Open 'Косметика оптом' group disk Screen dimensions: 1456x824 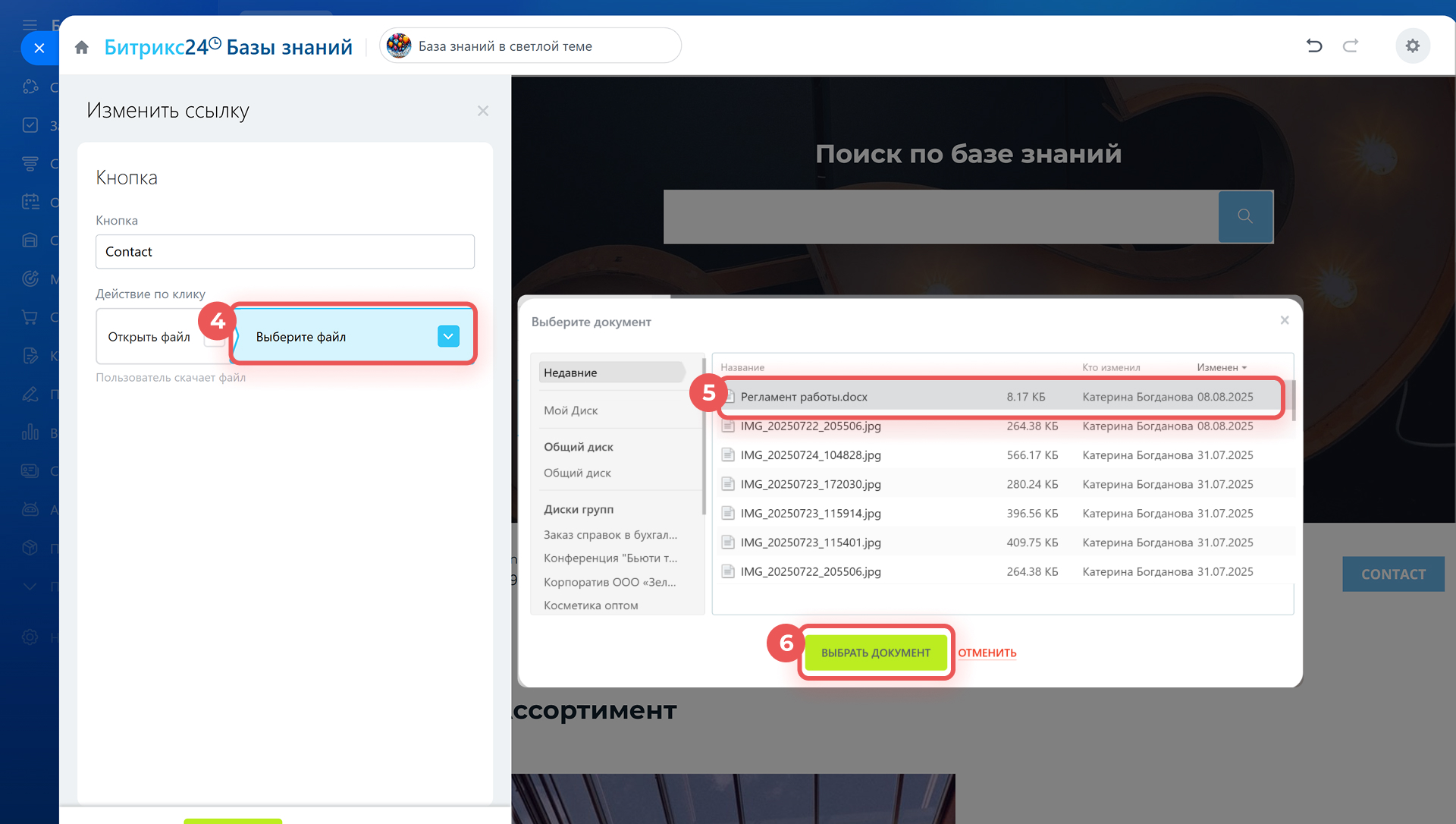coord(591,605)
